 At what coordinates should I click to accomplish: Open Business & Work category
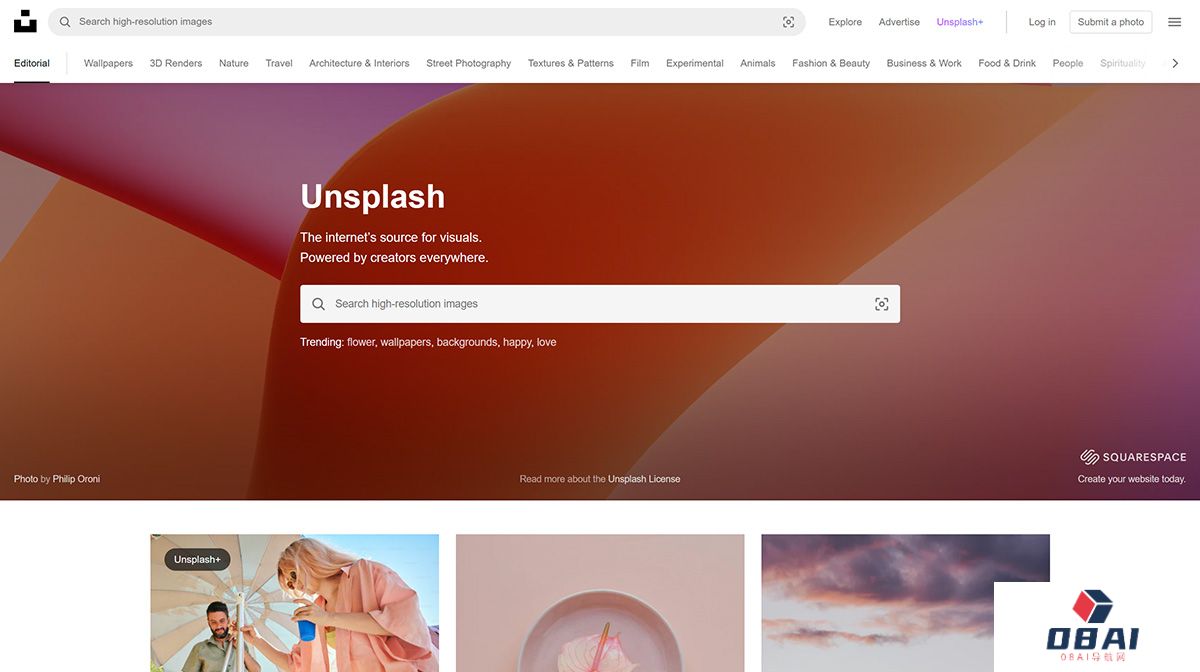[924, 63]
